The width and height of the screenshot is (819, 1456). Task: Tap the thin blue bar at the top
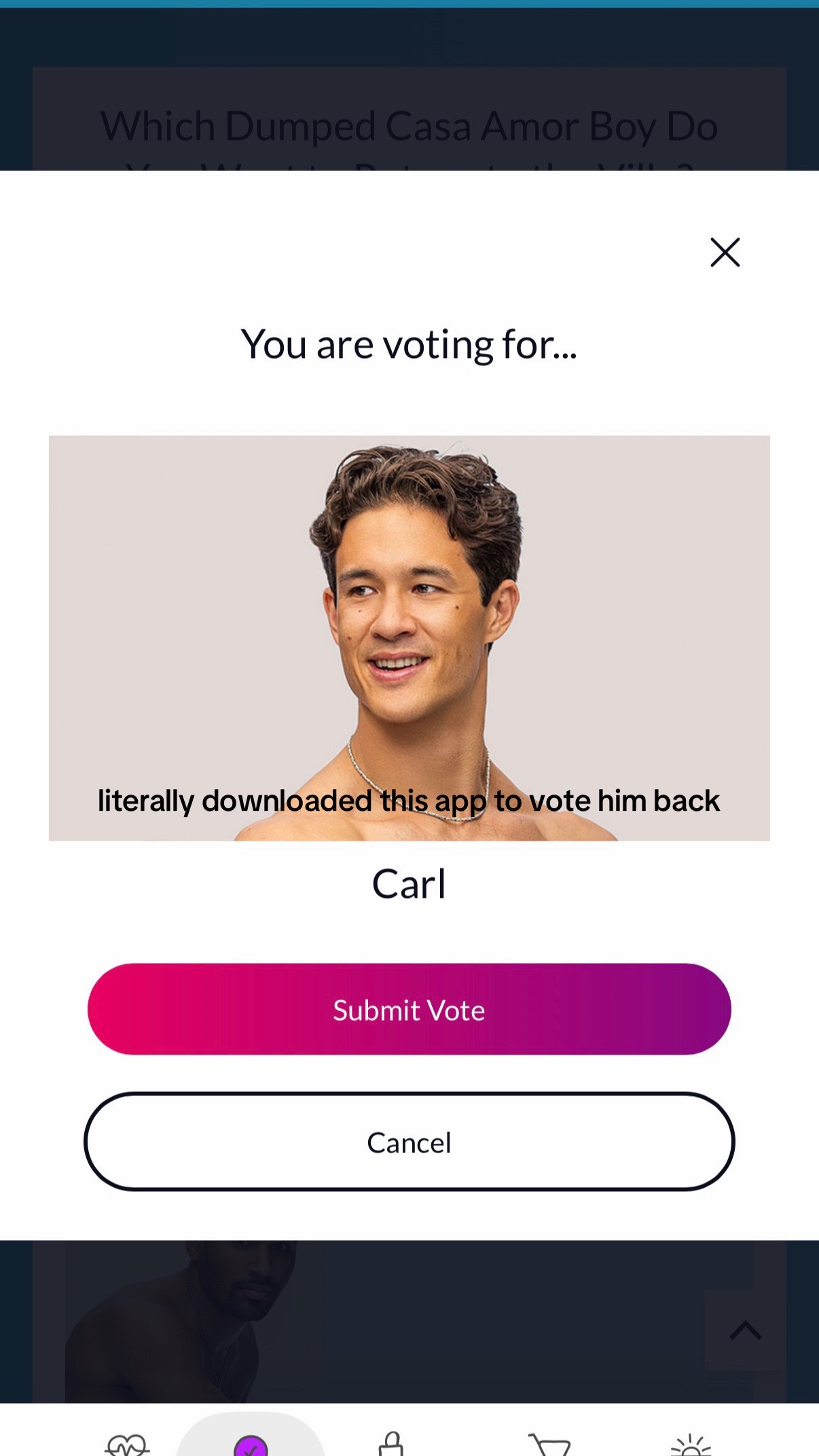tap(409, 4)
